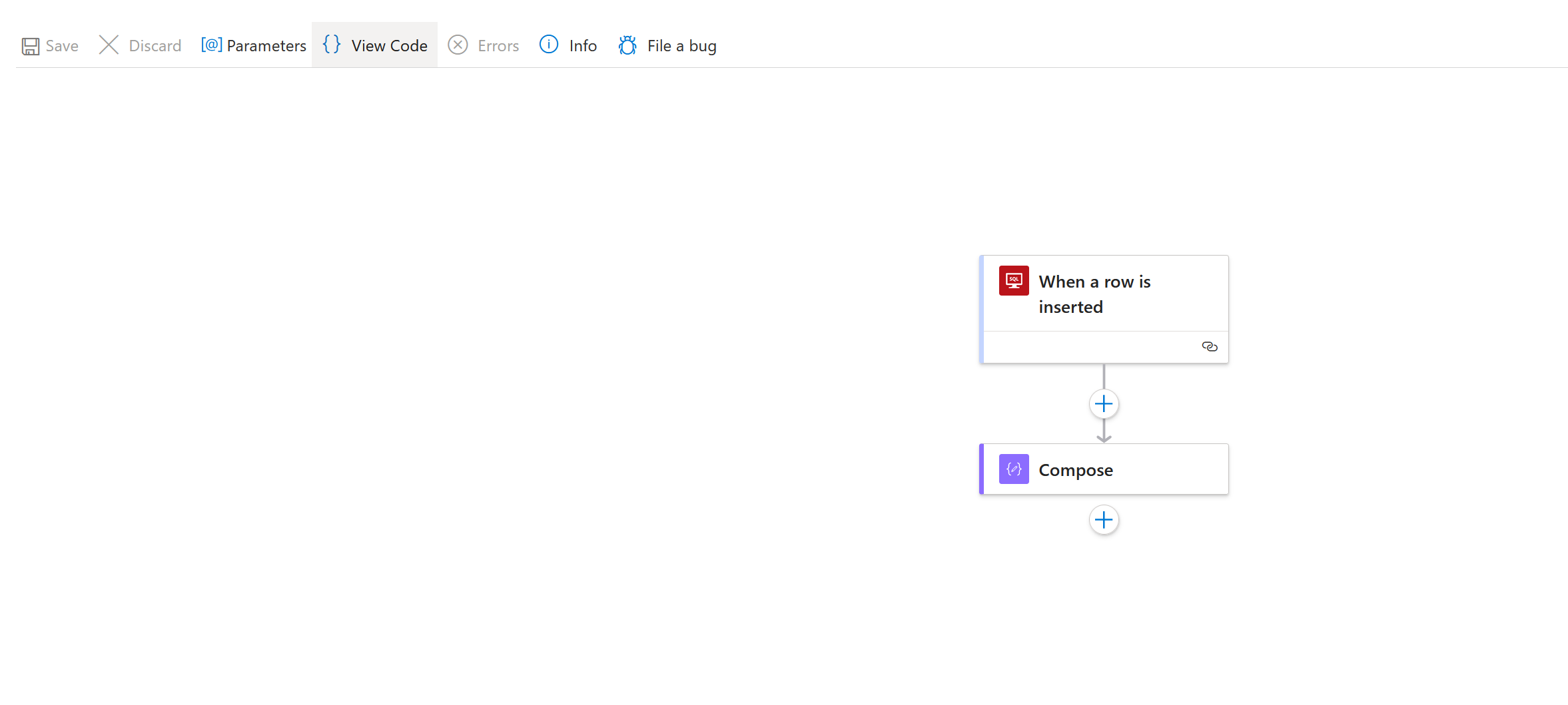Open Parameters using the [@] icon
The width and height of the screenshot is (1568, 705).
tap(210, 45)
